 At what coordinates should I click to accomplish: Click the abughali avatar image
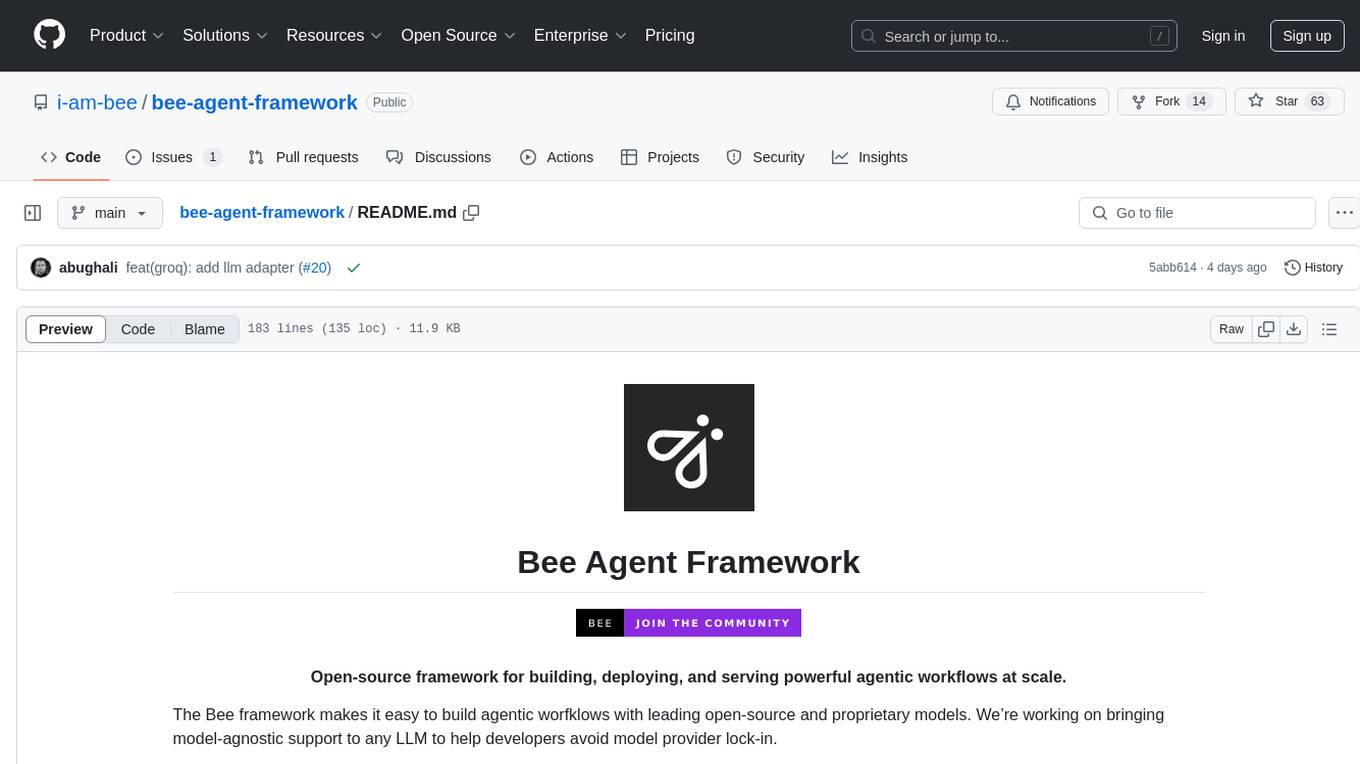pyautogui.click(x=41, y=267)
